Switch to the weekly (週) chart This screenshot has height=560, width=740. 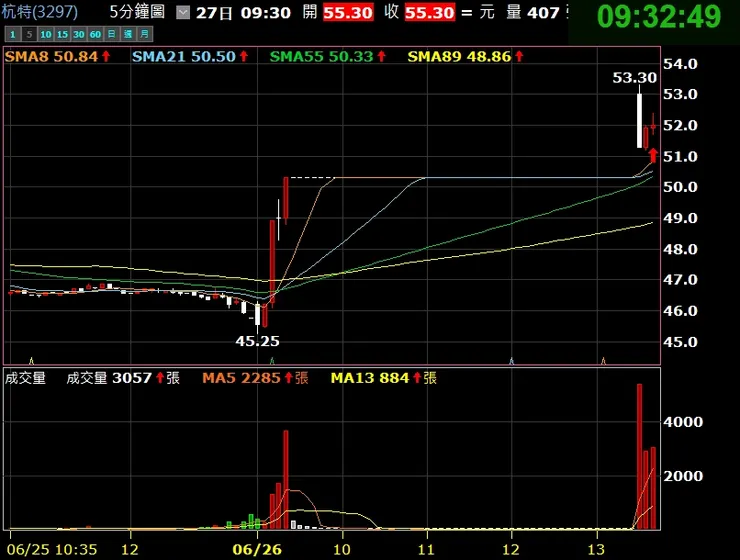(128, 34)
